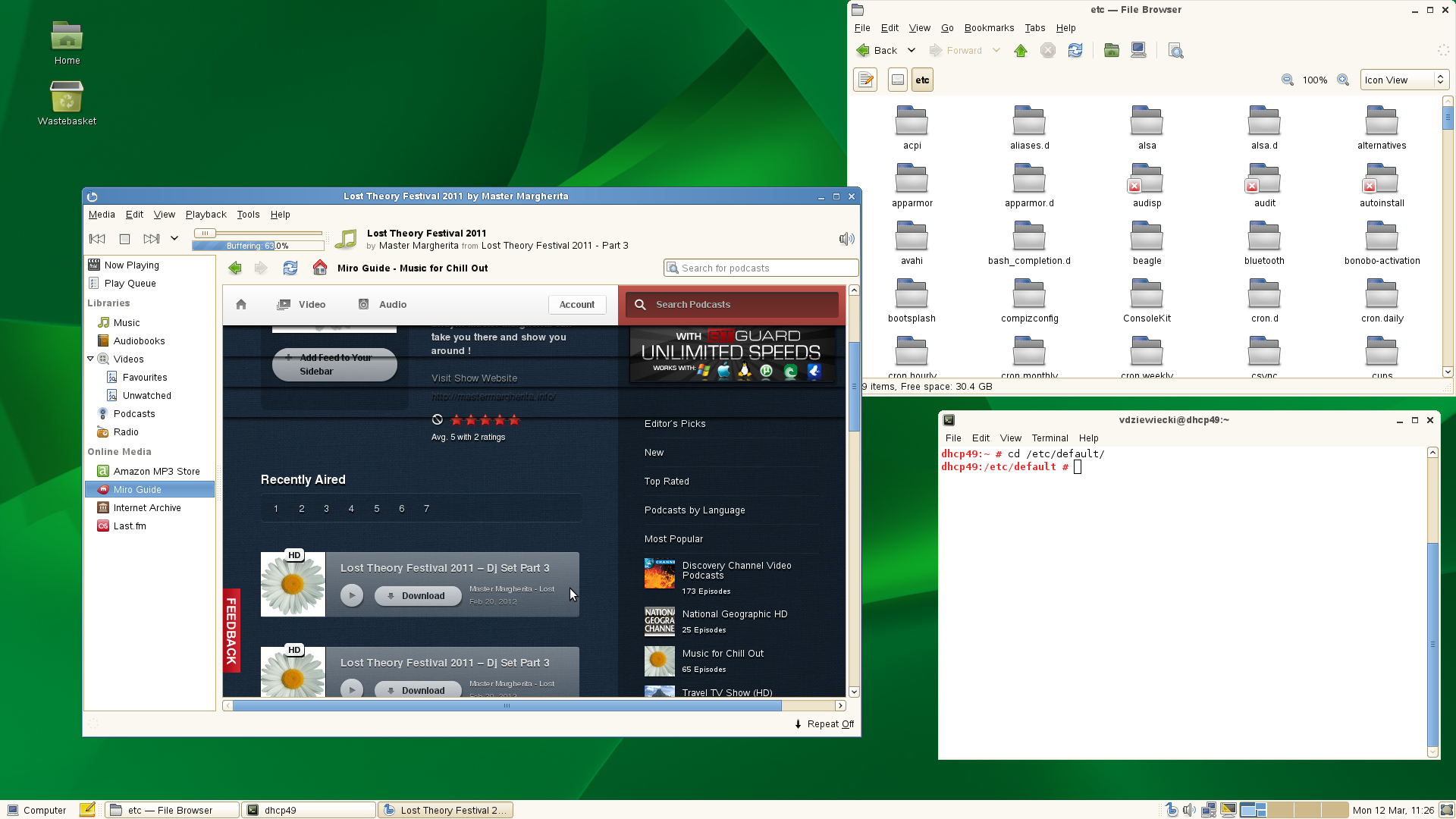Open the Icon View dropdown
This screenshot has height=819, width=1456.
pyautogui.click(x=1404, y=80)
